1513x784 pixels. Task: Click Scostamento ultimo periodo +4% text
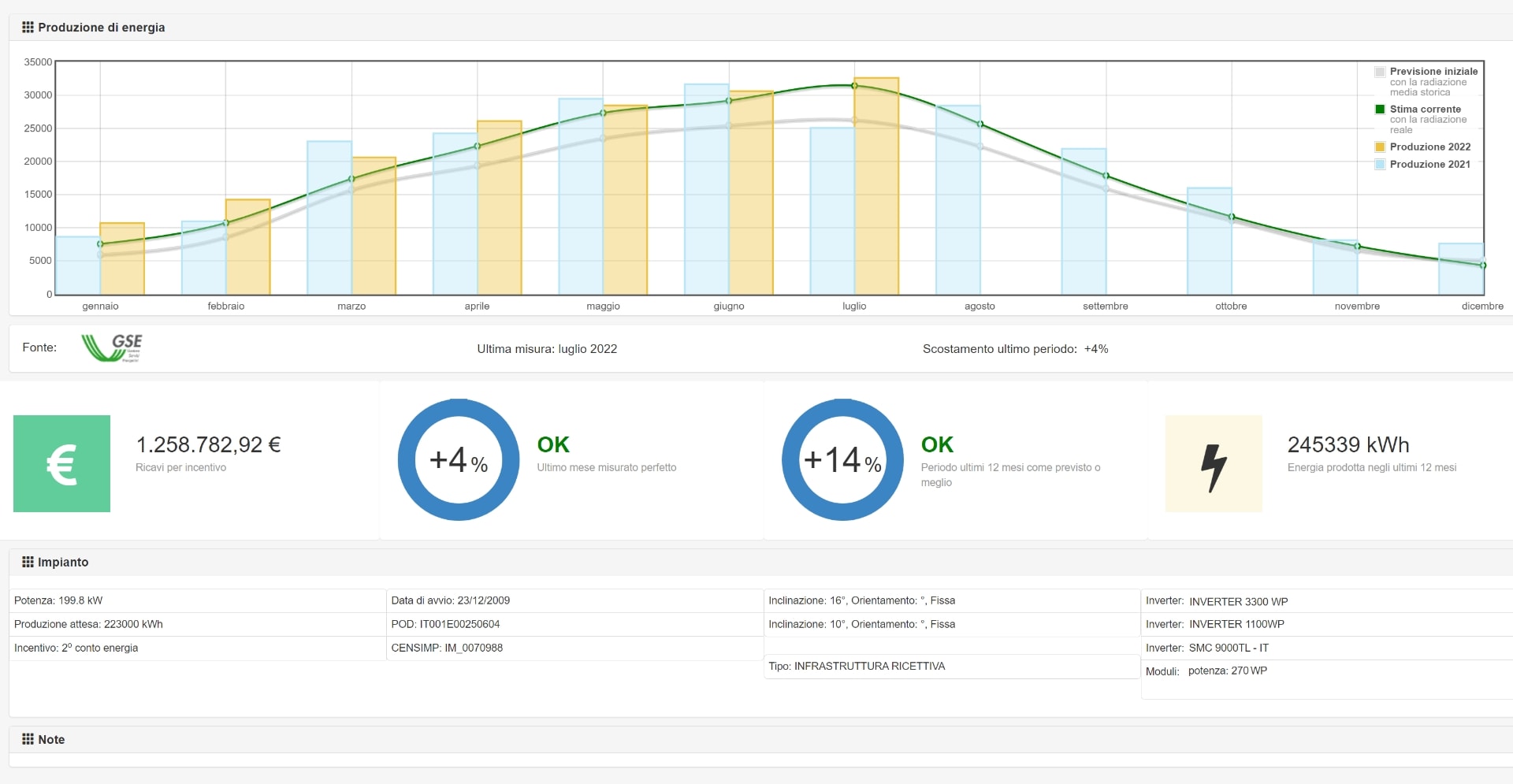[1015, 349]
